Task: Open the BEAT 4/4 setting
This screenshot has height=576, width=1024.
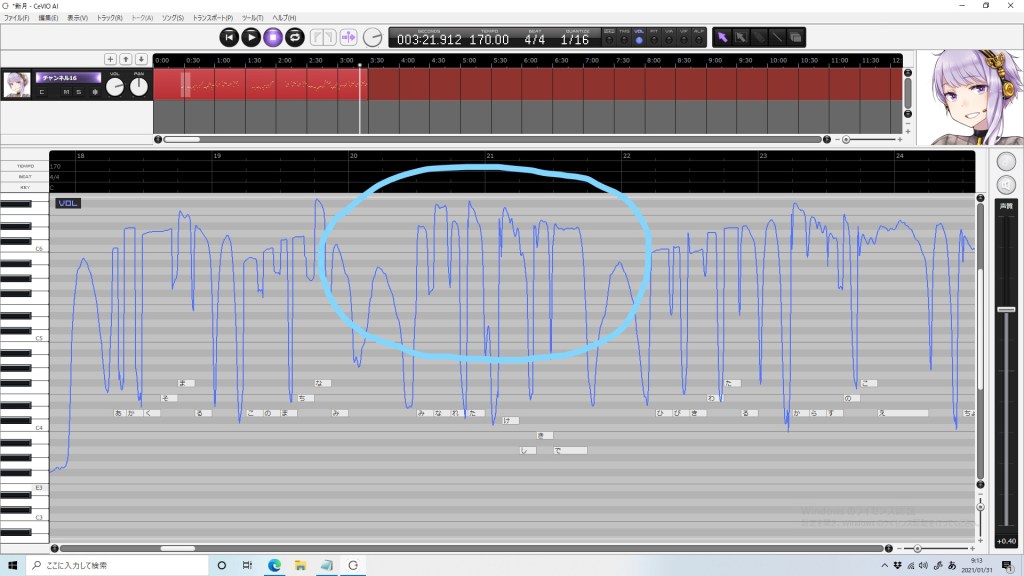Action: pyautogui.click(x=535, y=40)
